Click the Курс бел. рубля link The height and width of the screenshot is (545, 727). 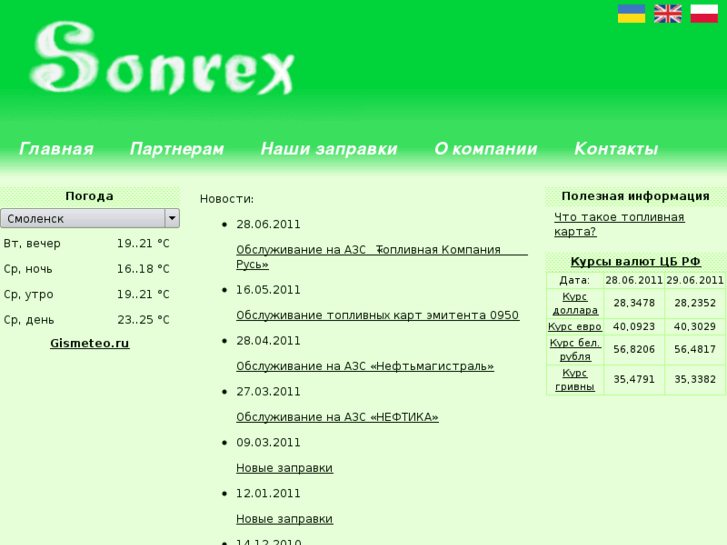pos(575,349)
